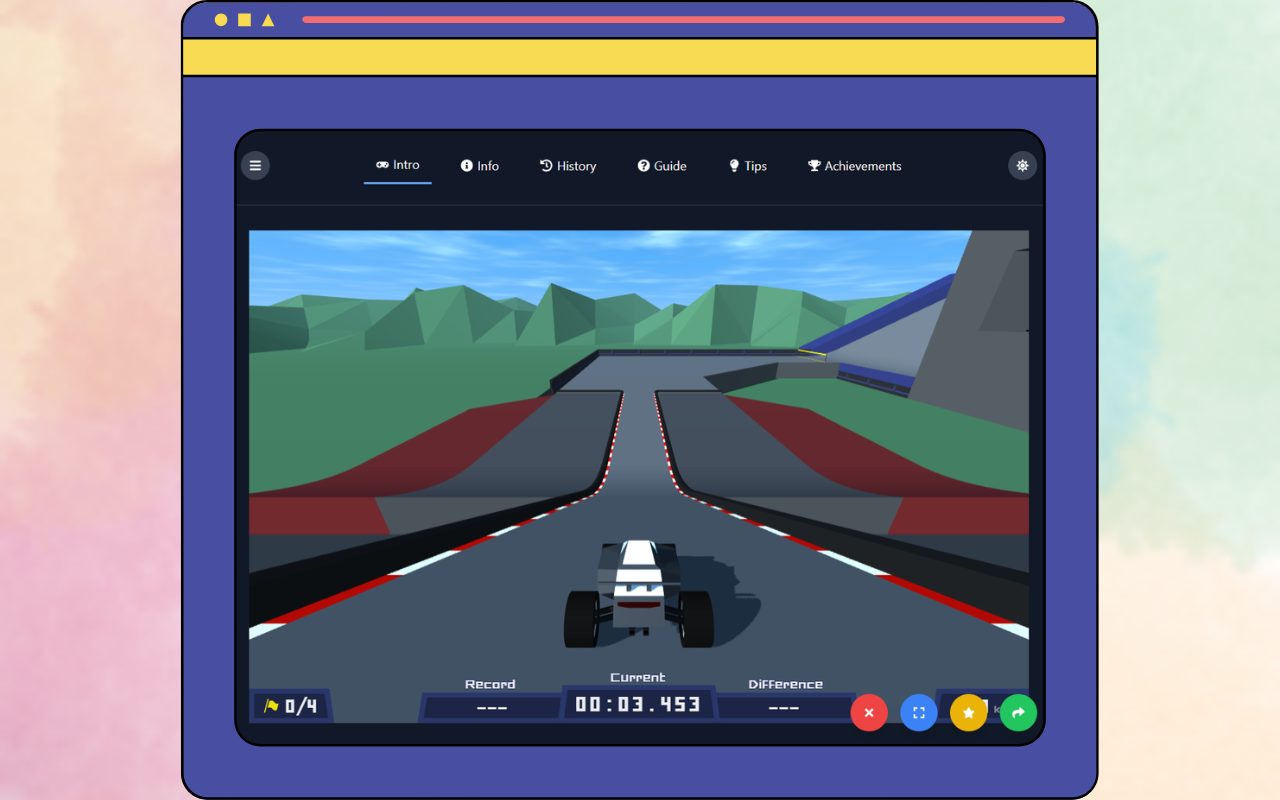Click the trophy icon on the Achievements tab
The width and height of the screenshot is (1280, 800).
pyautogui.click(x=812, y=165)
